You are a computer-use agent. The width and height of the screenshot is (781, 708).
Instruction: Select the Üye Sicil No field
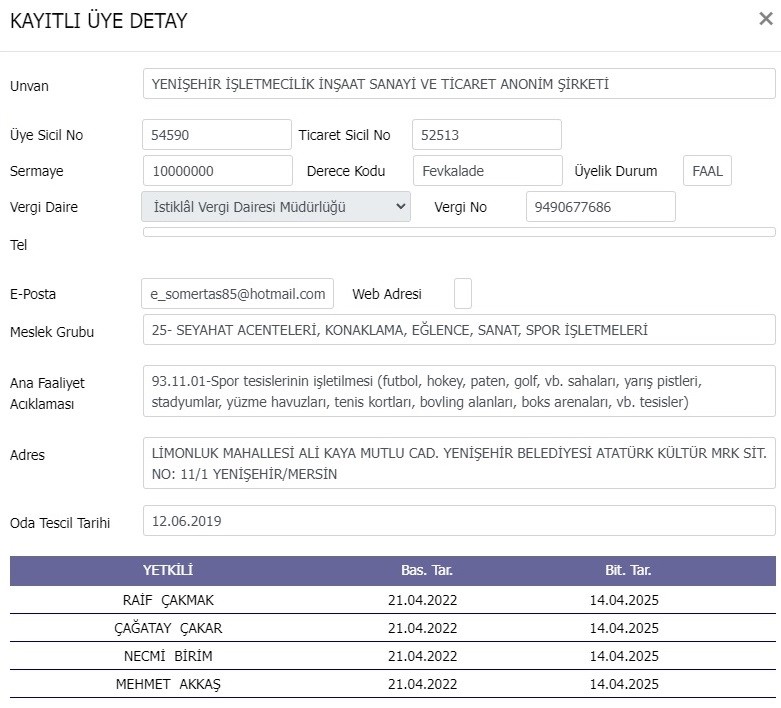(x=217, y=135)
